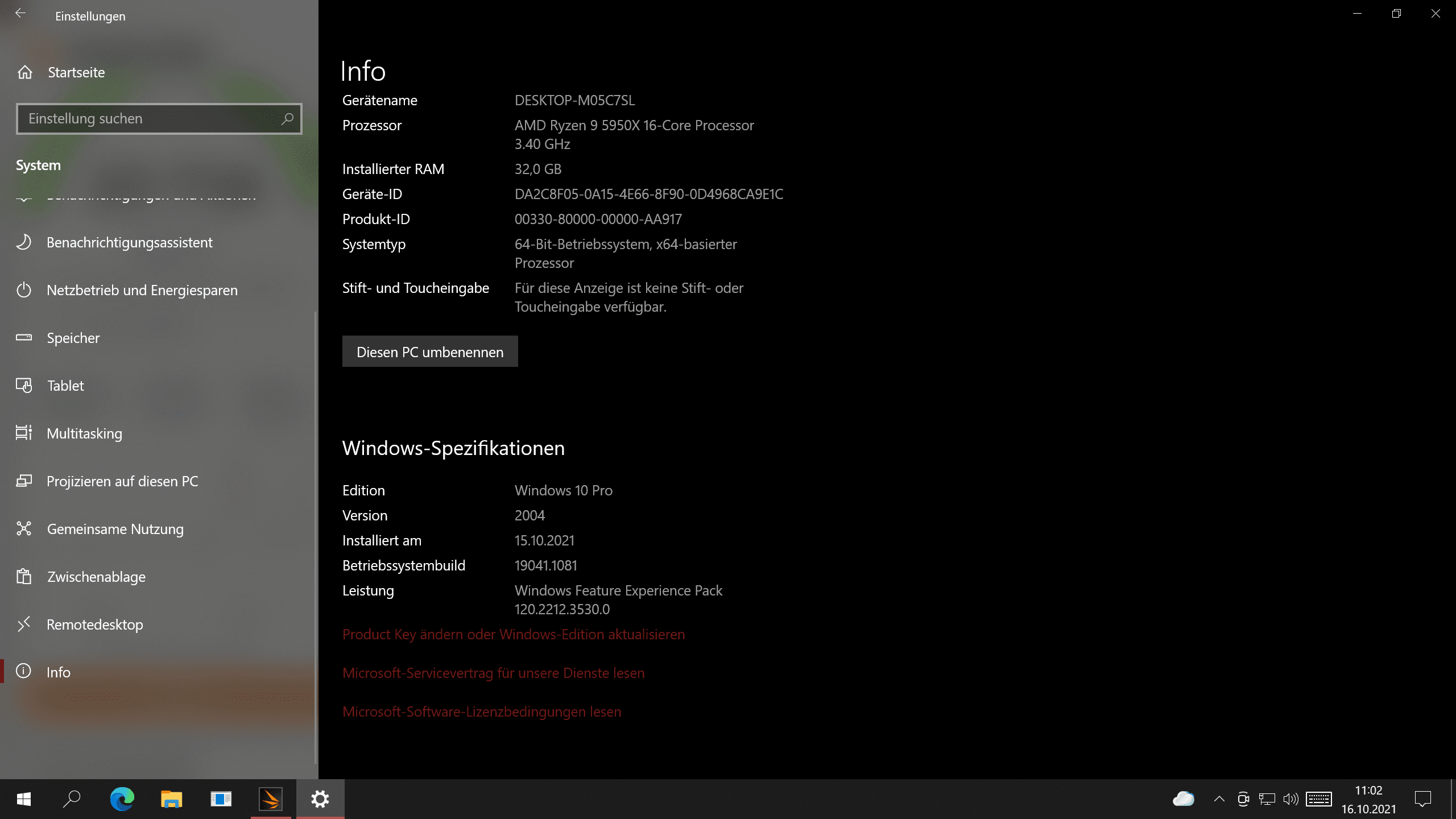1456x819 pixels.
Task: Open File Explorer from taskbar
Action: (171, 799)
